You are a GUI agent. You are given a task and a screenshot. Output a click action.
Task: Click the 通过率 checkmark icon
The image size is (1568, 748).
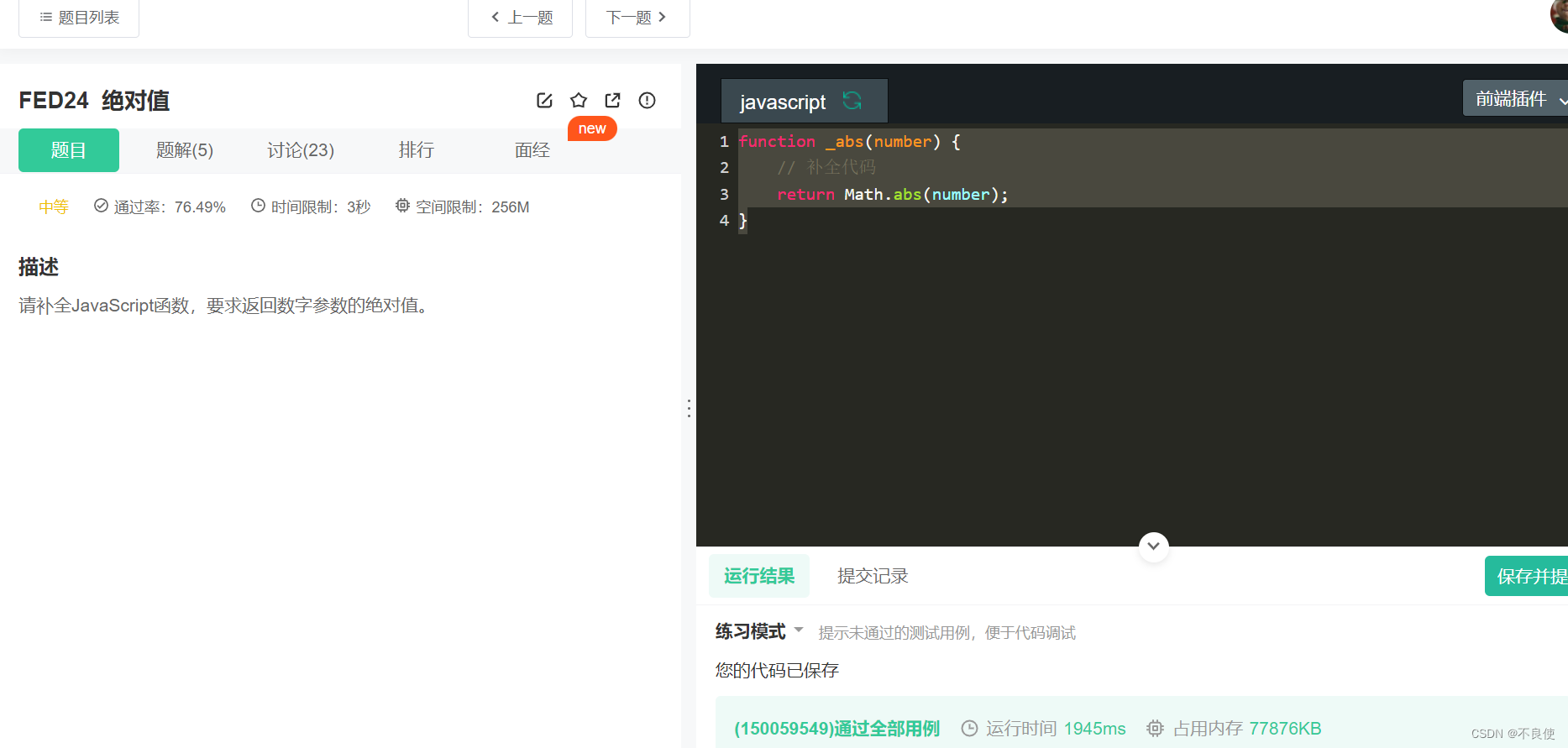tap(101, 206)
